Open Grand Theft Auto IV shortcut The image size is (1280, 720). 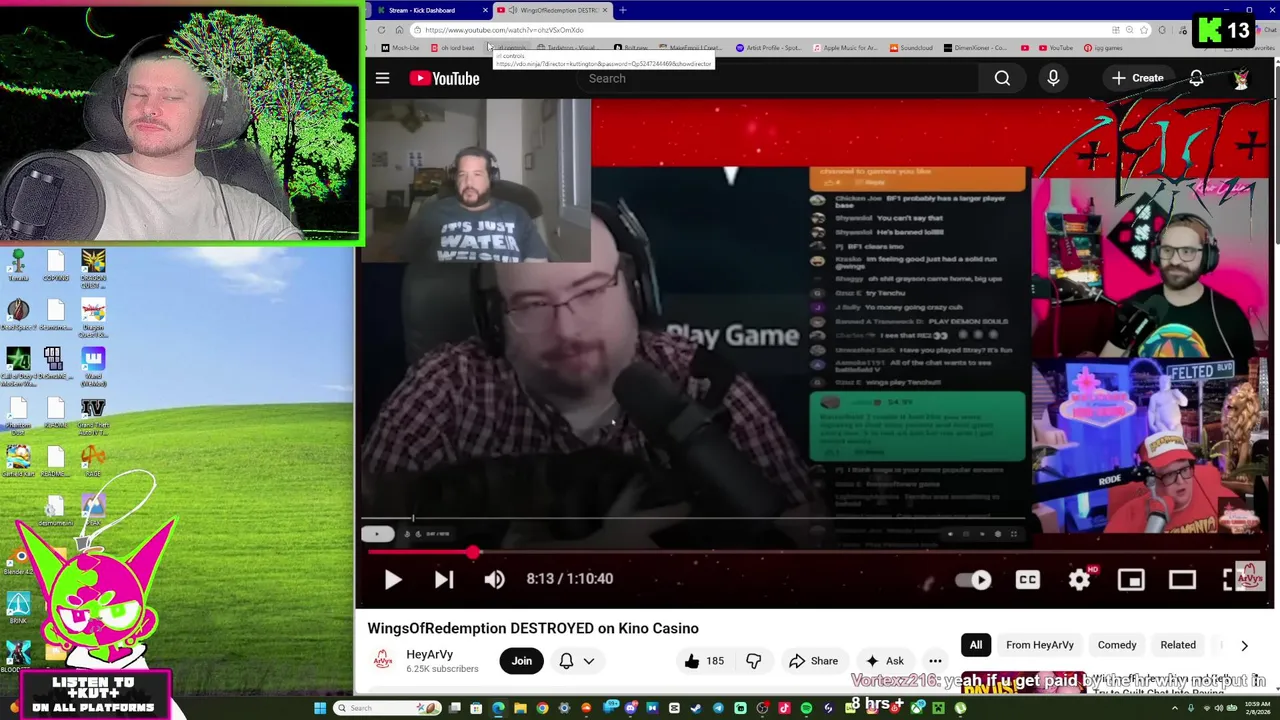tap(93, 416)
